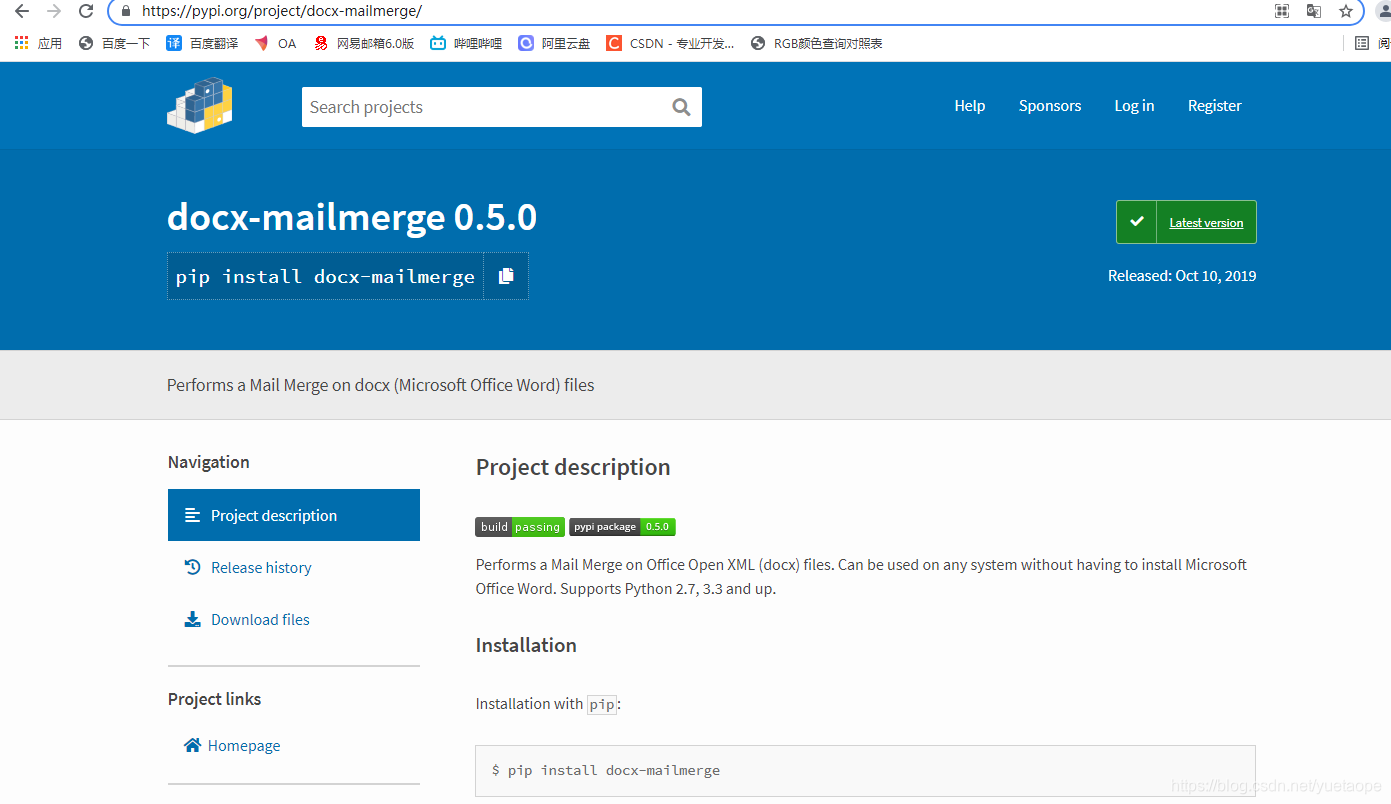Open the Homepage project link
This screenshot has width=1391, height=804.
tap(244, 745)
